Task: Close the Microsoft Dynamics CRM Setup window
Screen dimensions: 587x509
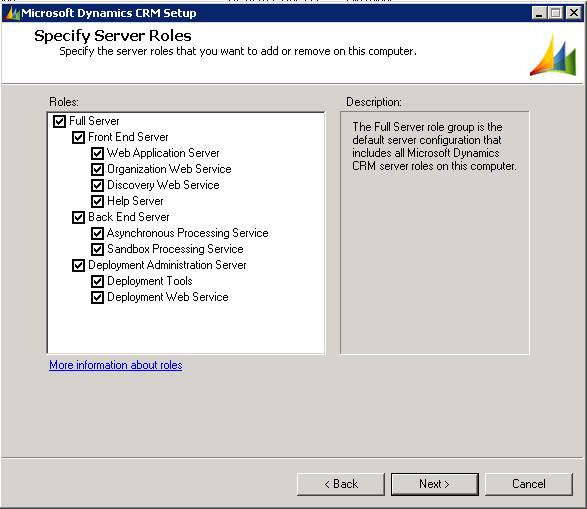Action: (x=574, y=13)
